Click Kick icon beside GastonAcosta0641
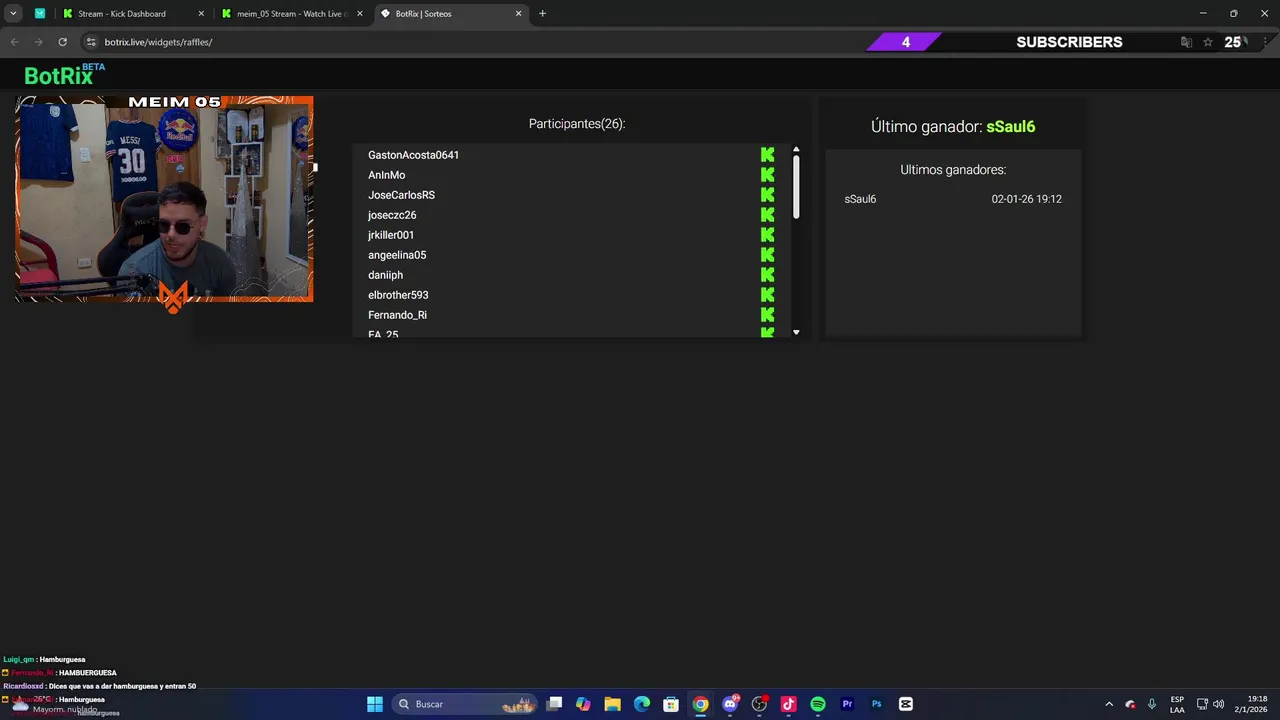Image resolution: width=1280 pixels, height=720 pixels. 767,155
